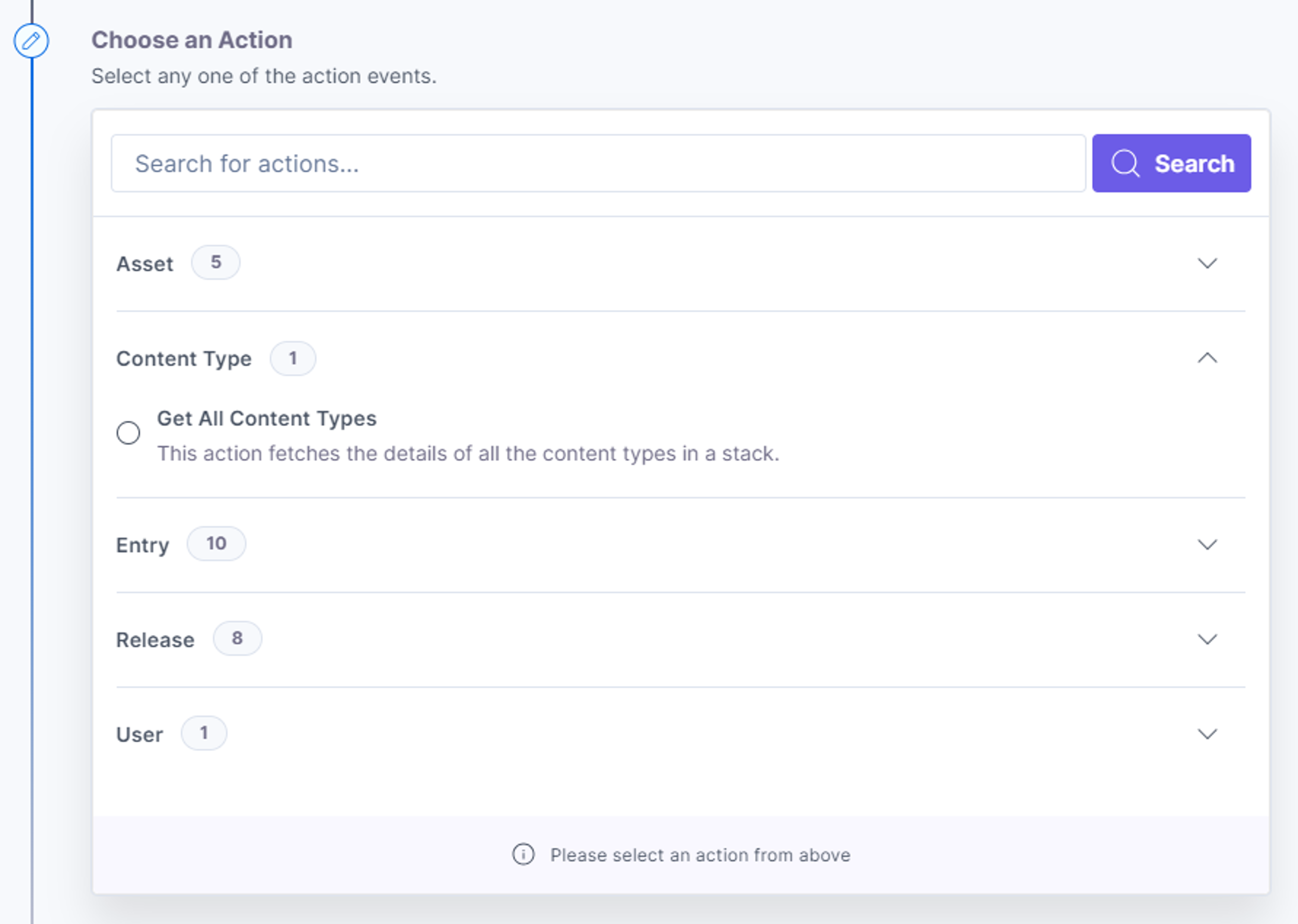Click the pencil edit step icon
Viewport: 1298px width, 924px height.
pos(31,41)
